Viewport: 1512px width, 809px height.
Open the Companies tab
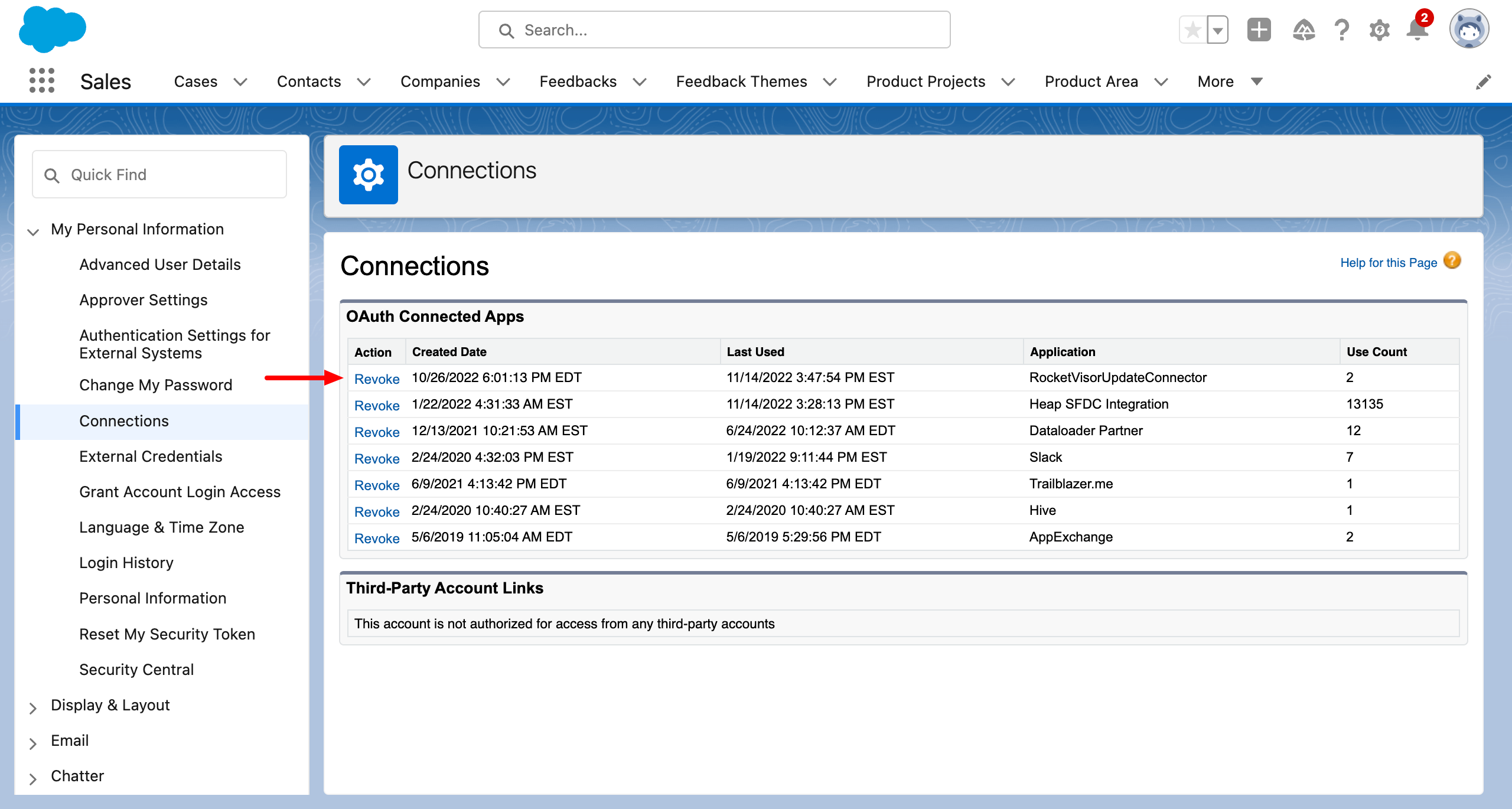coord(440,81)
